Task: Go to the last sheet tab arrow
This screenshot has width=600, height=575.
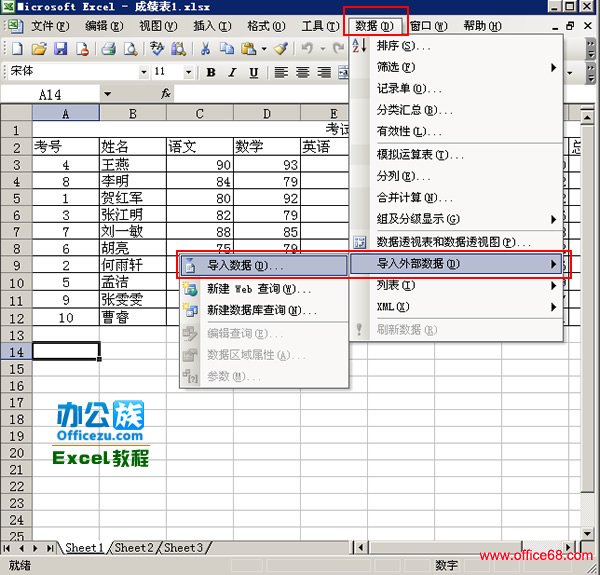Action: 50,548
